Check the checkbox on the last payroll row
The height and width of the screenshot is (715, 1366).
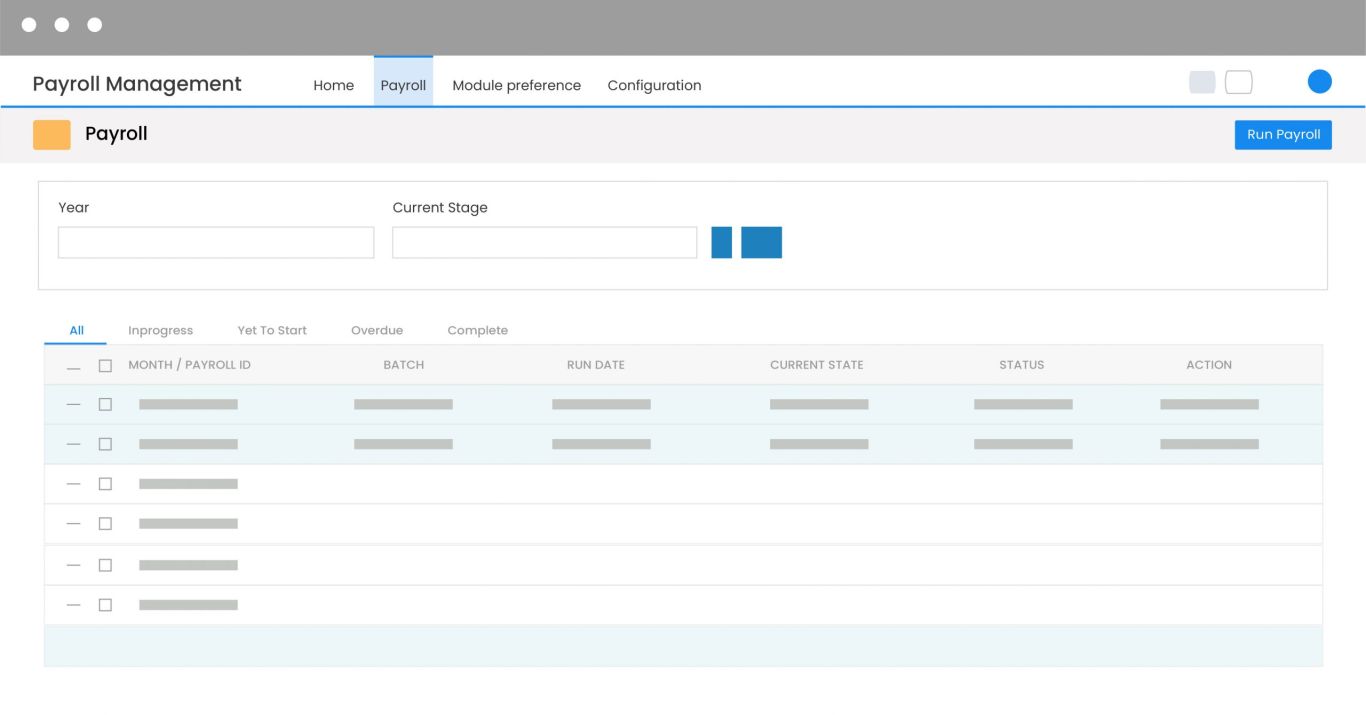pyautogui.click(x=106, y=605)
